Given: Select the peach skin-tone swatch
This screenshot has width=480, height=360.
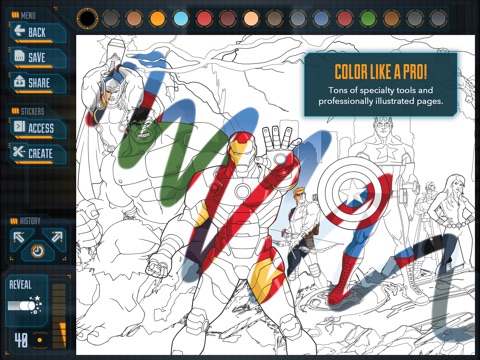Looking at the screenshot, I should (251, 19).
